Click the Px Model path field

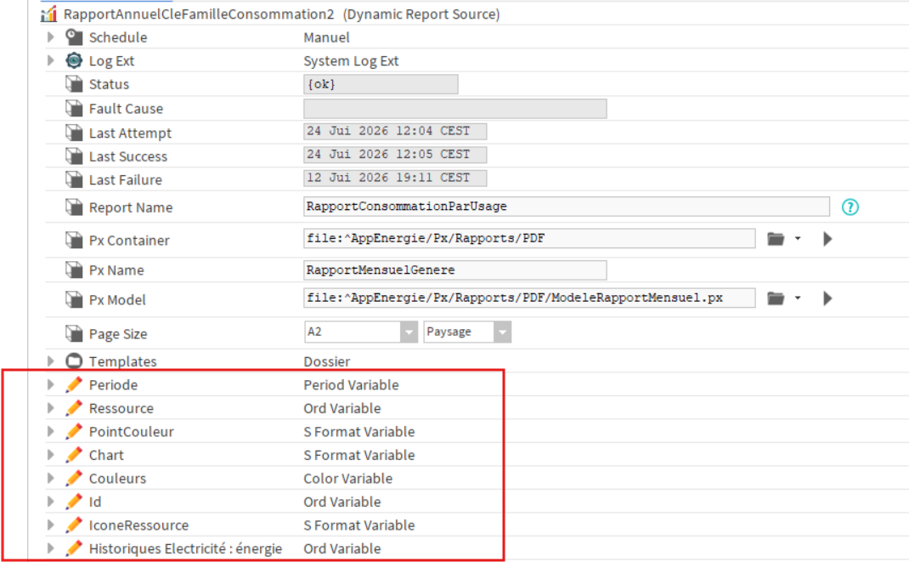pos(529,298)
